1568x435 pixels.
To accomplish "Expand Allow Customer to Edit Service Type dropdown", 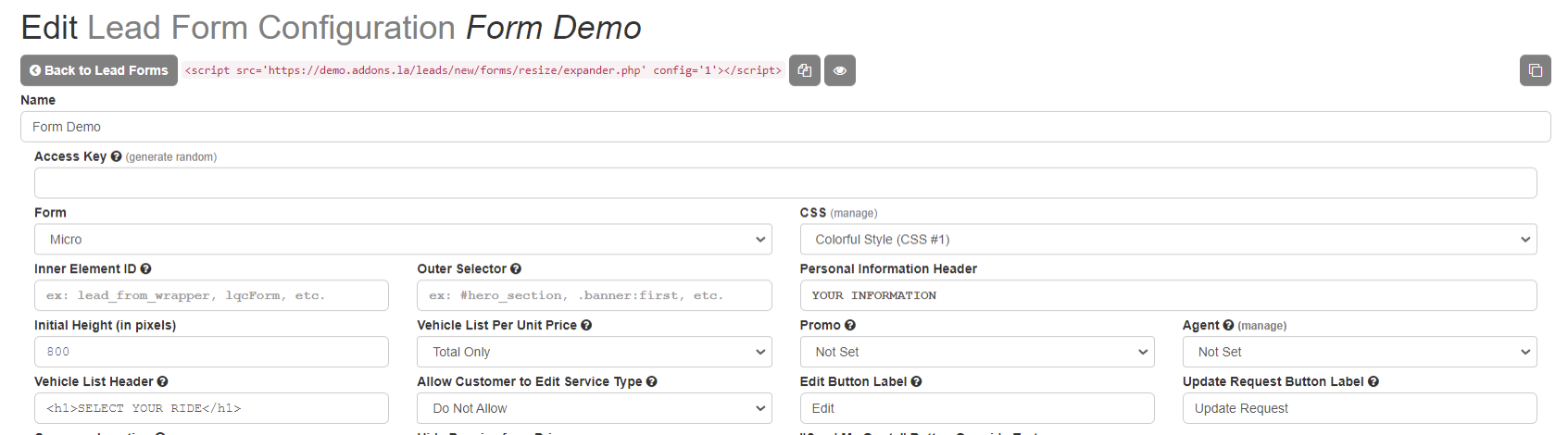I will point(594,408).
